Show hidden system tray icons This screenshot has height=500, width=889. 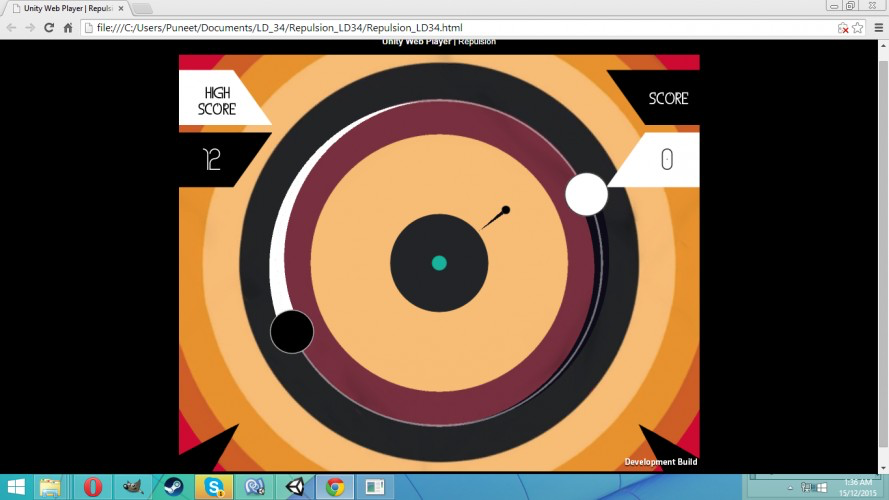click(x=790, y=488)
